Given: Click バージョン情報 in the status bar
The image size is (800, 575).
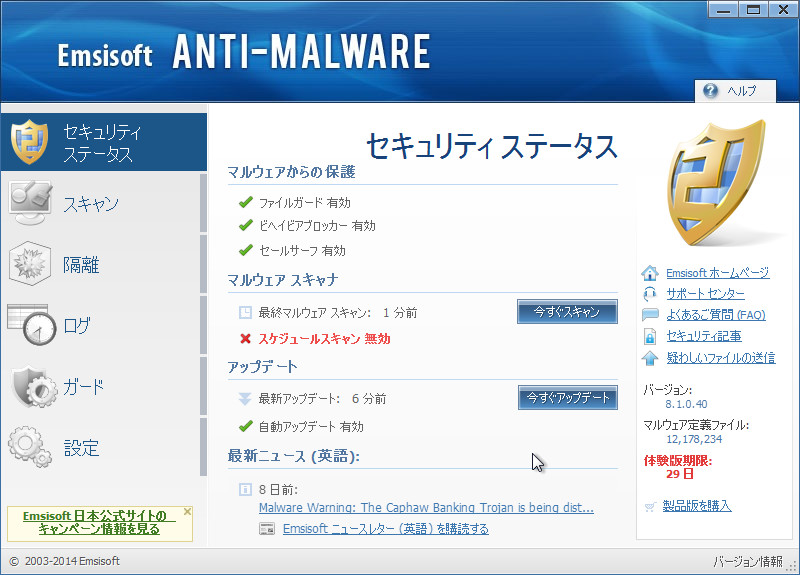Looking at the screenshot, I should click(x=747, y=561).
